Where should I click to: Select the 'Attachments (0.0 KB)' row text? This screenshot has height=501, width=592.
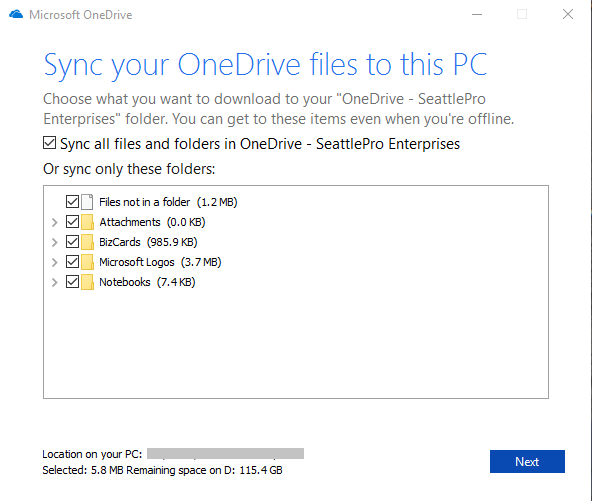[x=153, y=222]
